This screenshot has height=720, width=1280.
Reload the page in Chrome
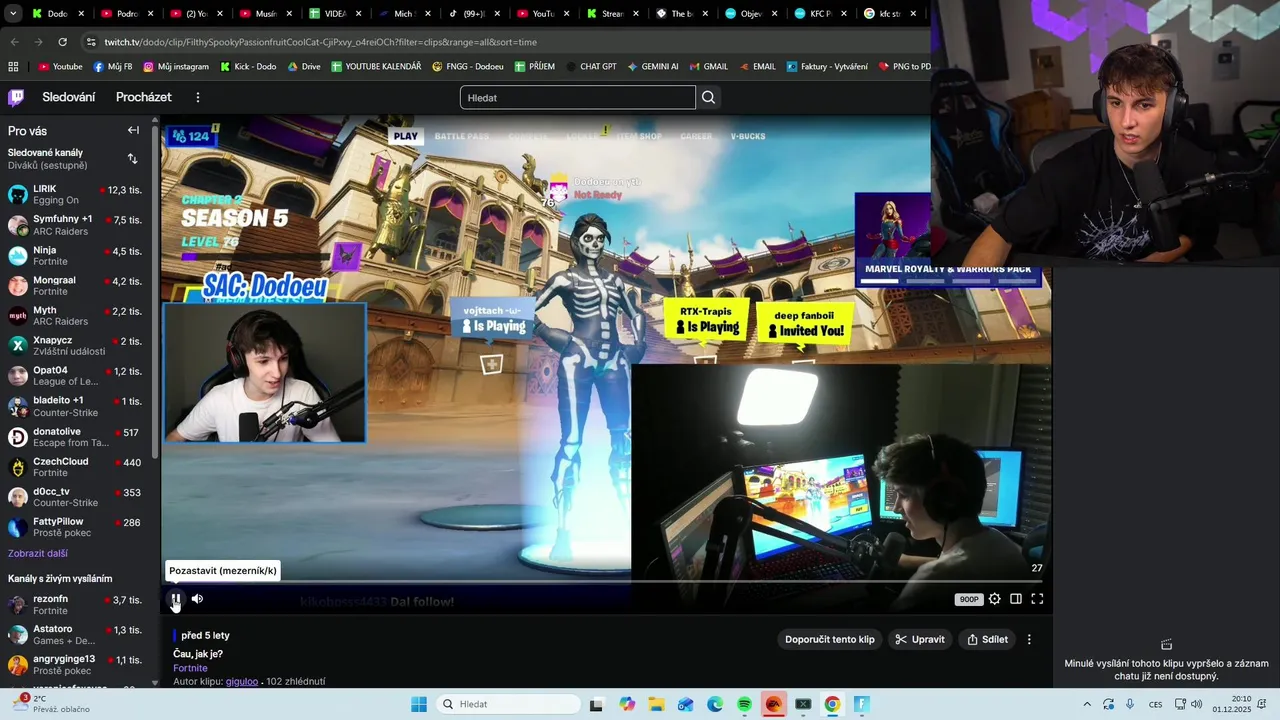62,42
